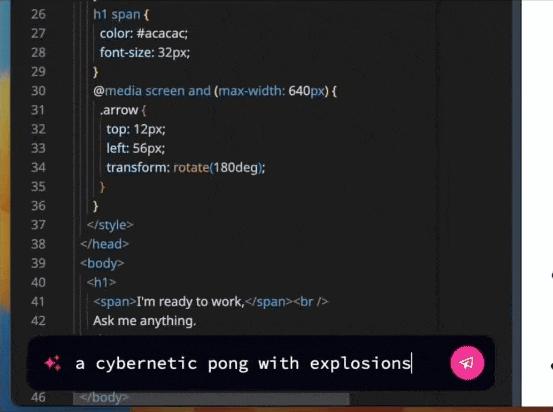Click the closing '</head>' tag
Viewport: 553px width, 412px height.
click(105, 244)
